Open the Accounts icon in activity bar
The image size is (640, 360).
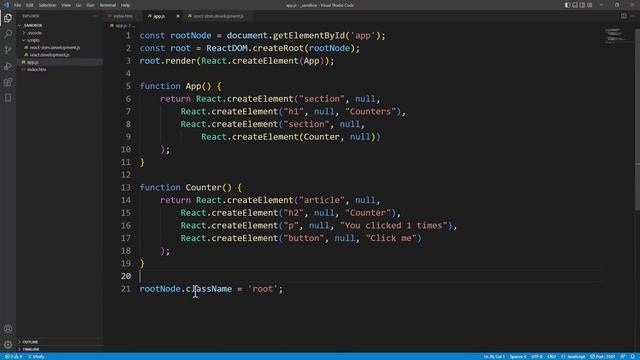[x=8, y=329]
